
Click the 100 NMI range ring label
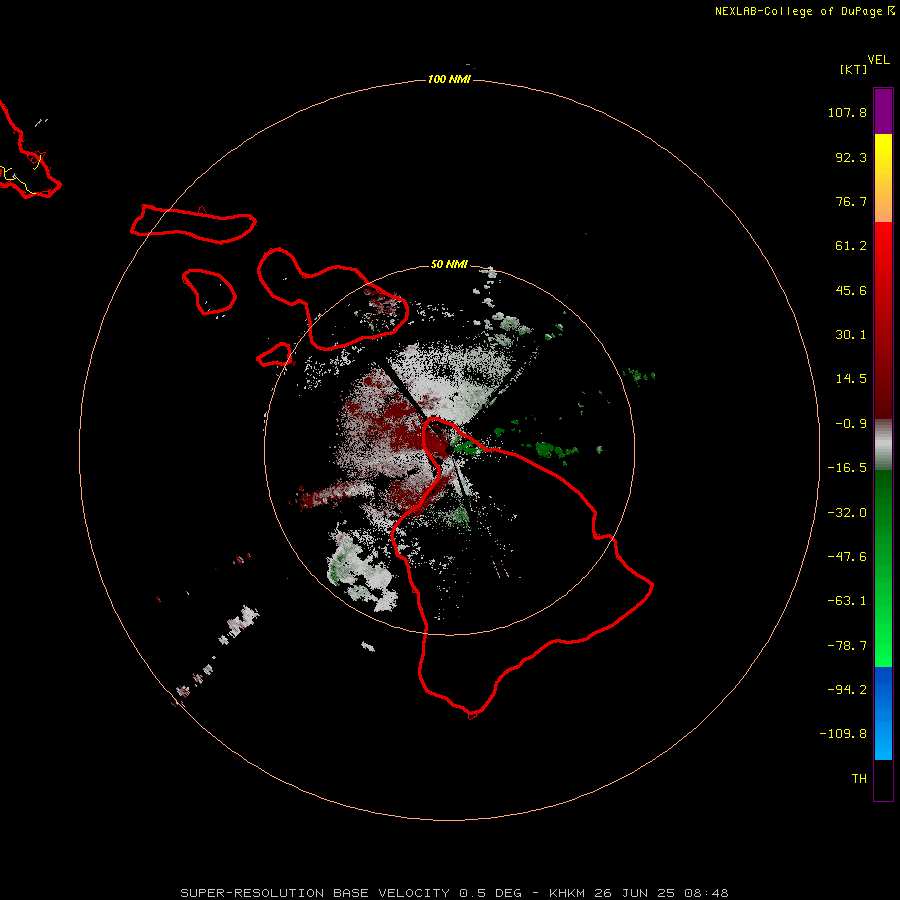coord(449,79)
